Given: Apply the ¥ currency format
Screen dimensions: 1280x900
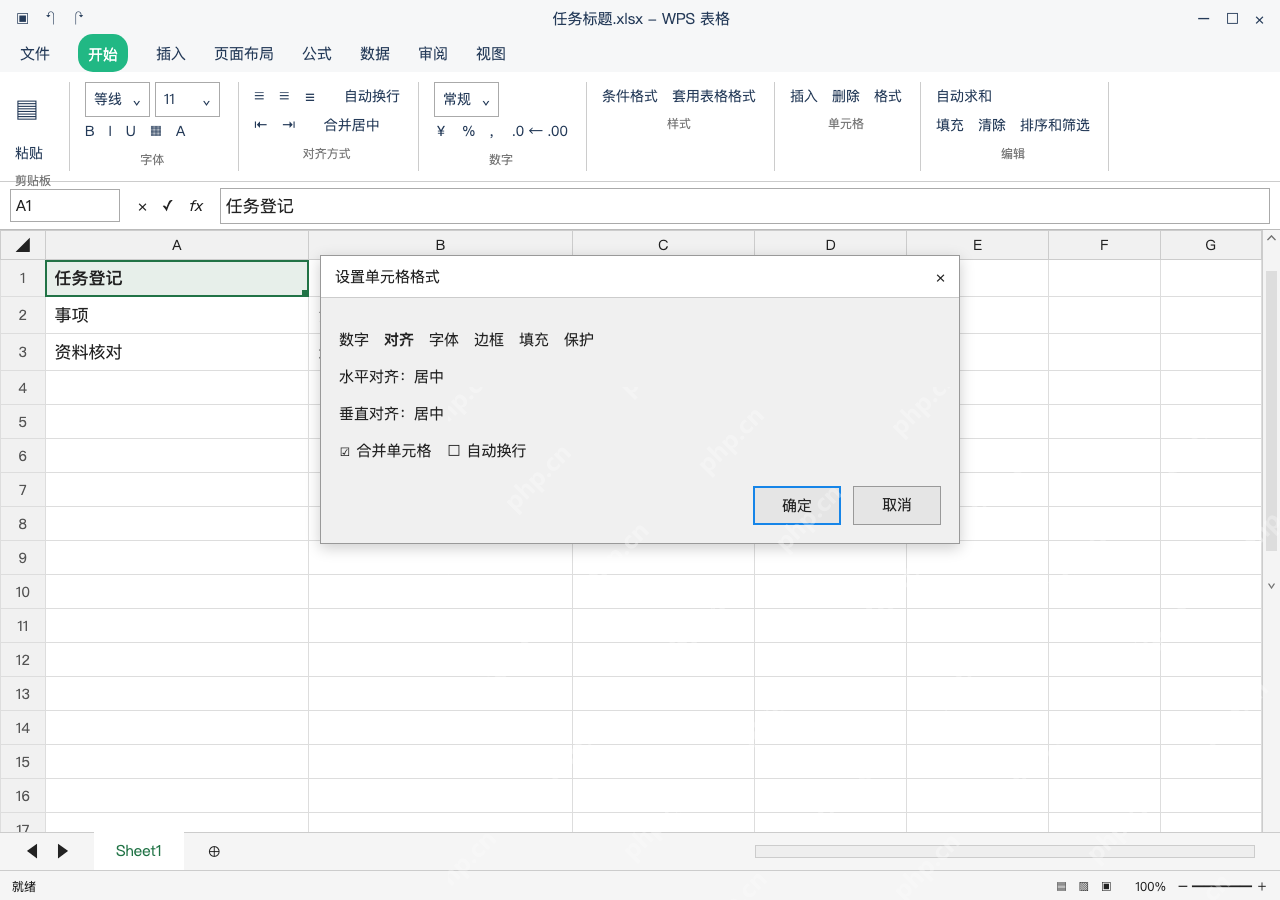Looking at the screenshot, I should pyautogui.click(x=441, y=131).
